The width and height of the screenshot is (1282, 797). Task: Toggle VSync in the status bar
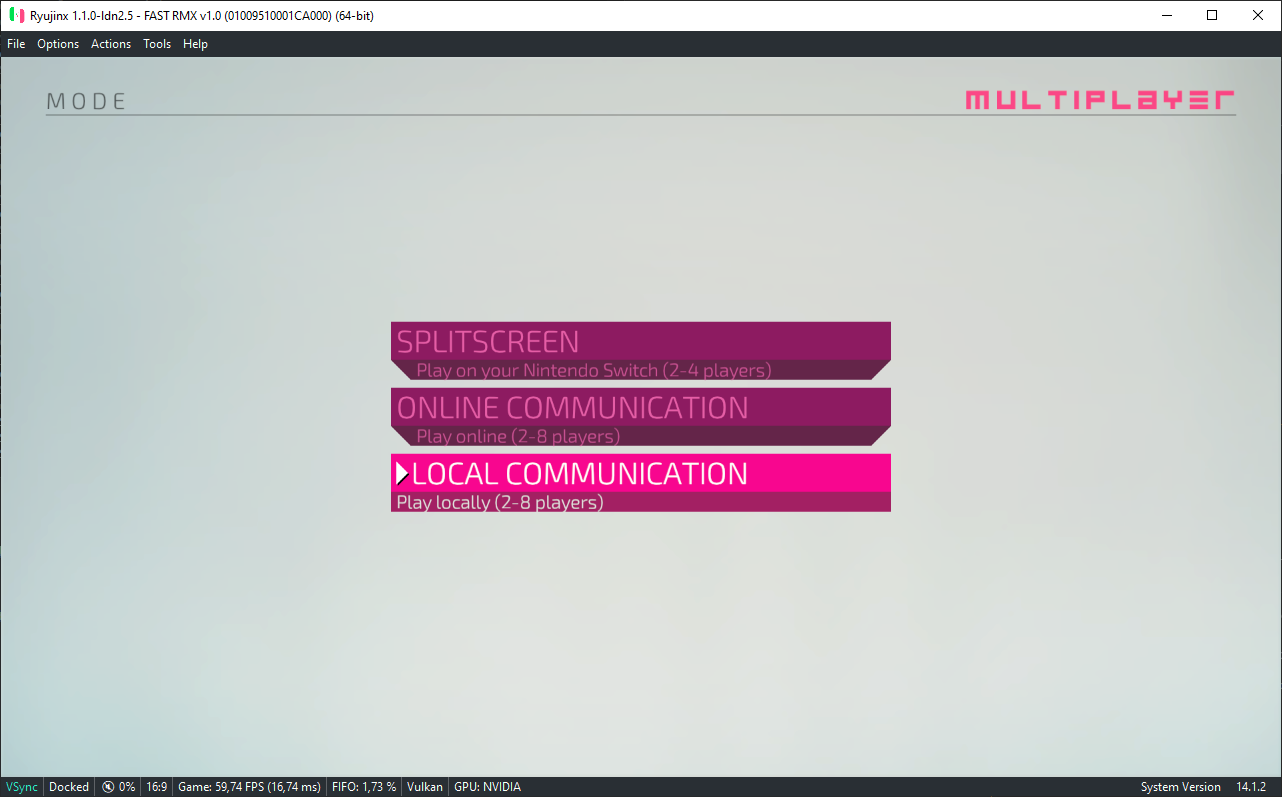pyautogui.click(x=22, y=787)
